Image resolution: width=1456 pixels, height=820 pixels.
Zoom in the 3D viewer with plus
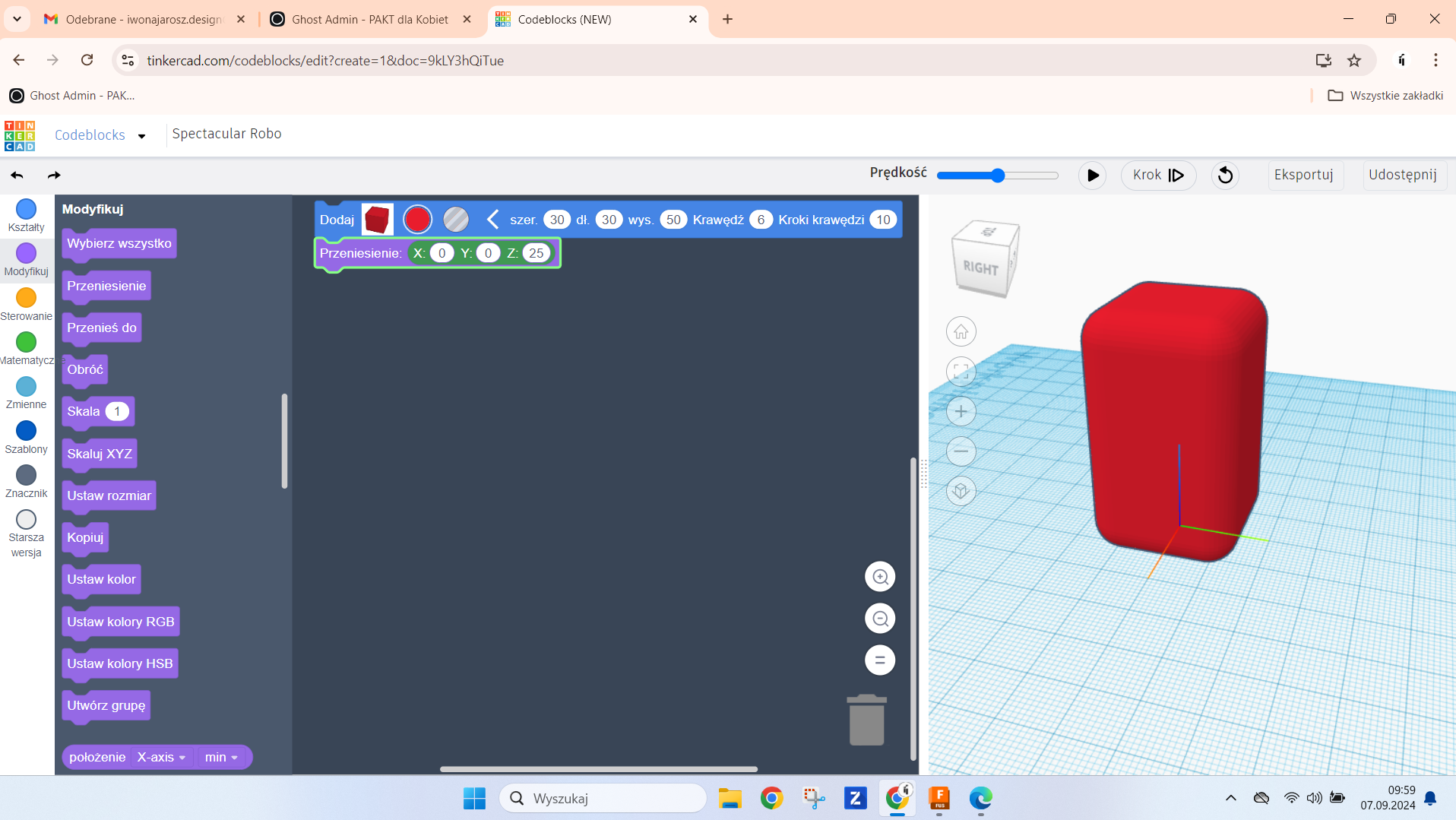(961, 411)
